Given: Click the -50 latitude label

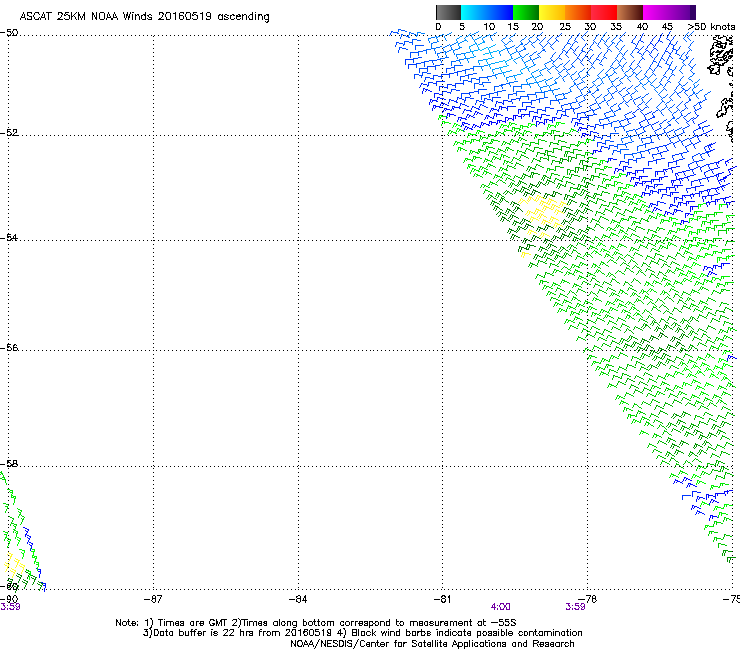Looking at the screenshot, I should pos(9,33).
